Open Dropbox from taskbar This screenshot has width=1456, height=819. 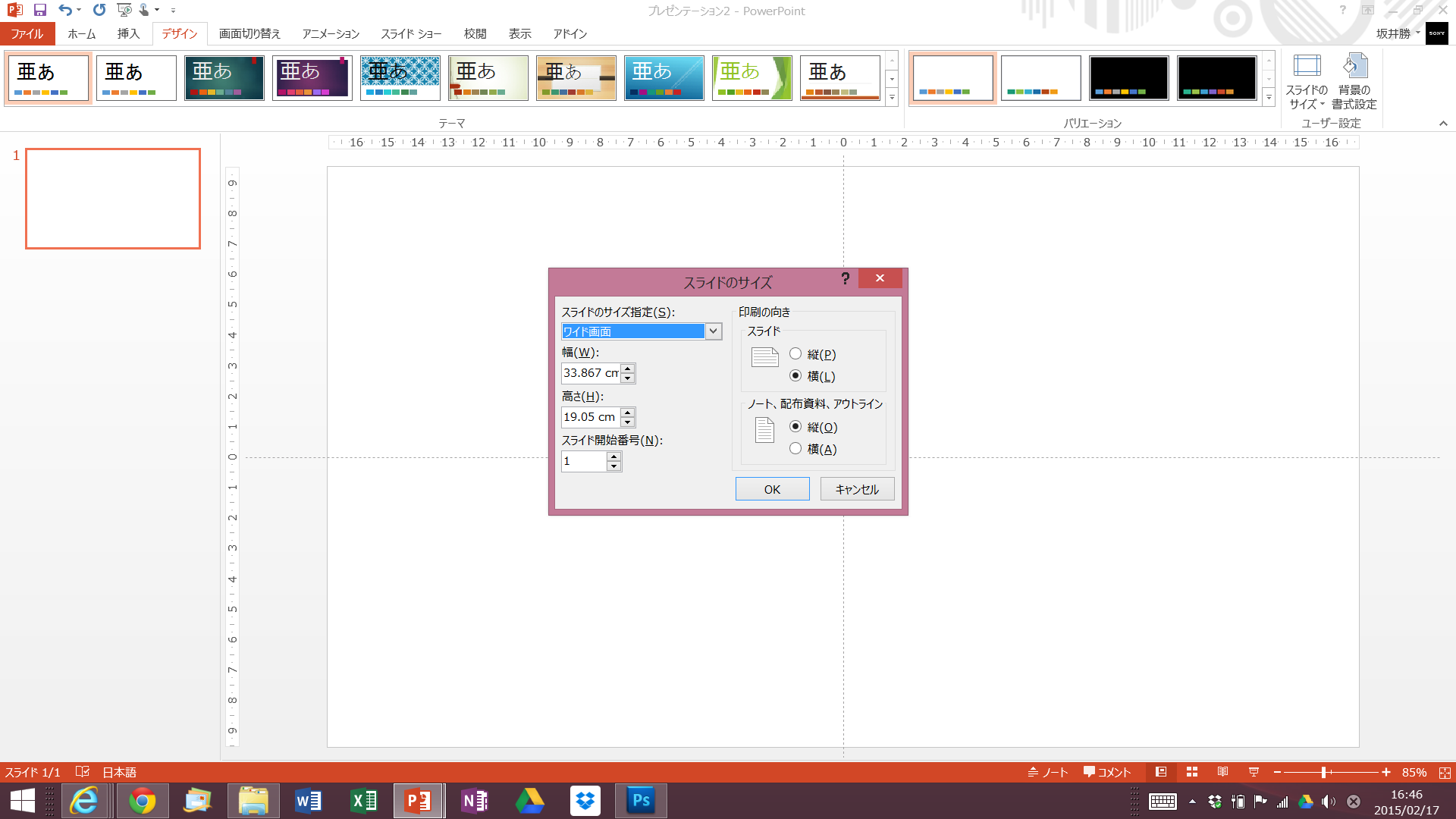point(585,800)
